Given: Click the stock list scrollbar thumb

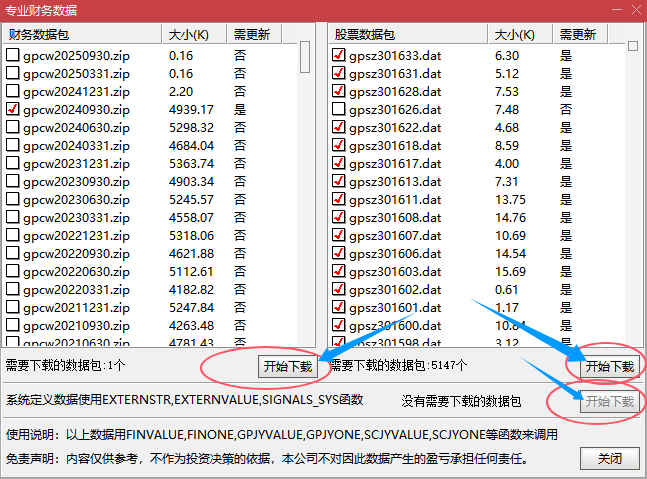Looking at the screenshot, I should pos(632,47).
